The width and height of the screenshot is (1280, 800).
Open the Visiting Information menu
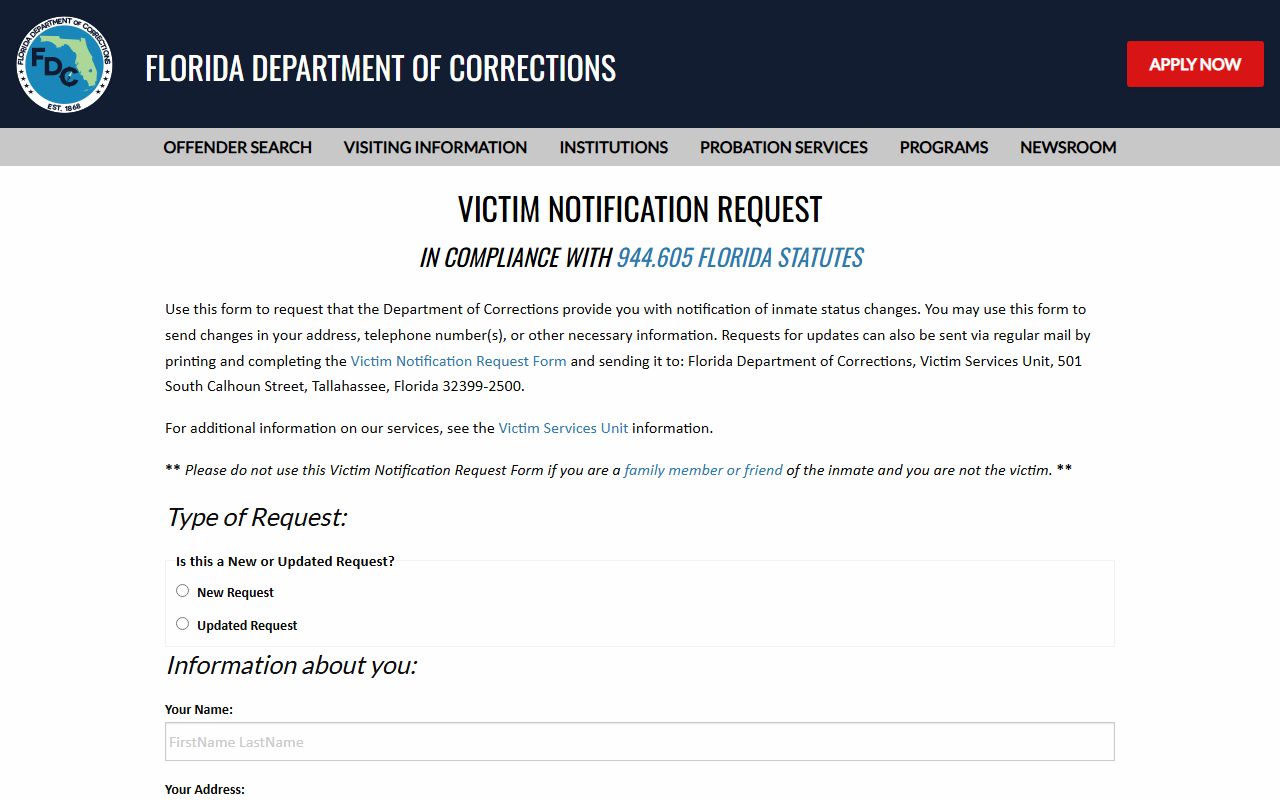point(435,147)
